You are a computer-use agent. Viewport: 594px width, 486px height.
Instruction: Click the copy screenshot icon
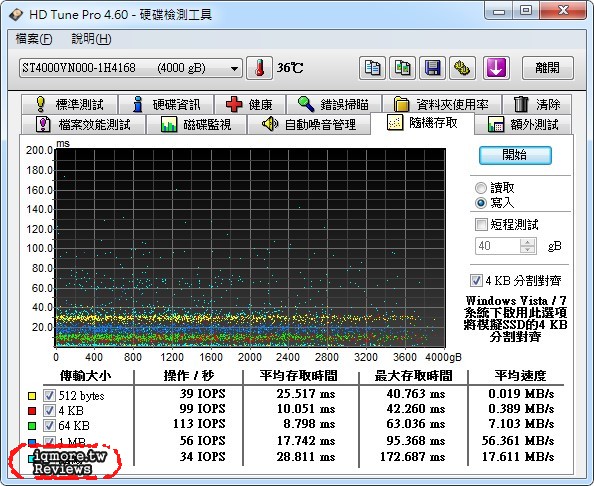[402, 68]
